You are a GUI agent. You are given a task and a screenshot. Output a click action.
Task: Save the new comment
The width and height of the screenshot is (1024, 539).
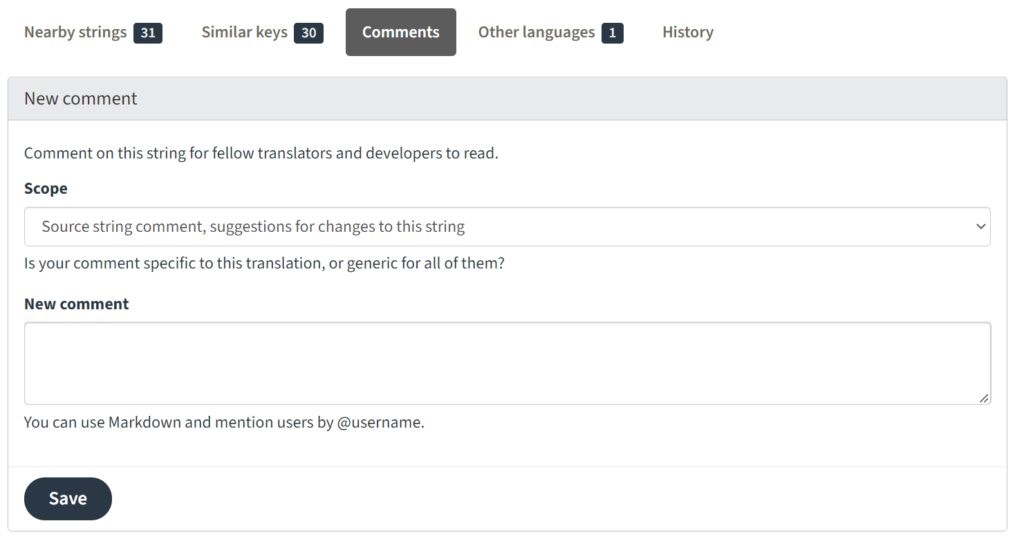pyautogui.click(x=68, y=498)
